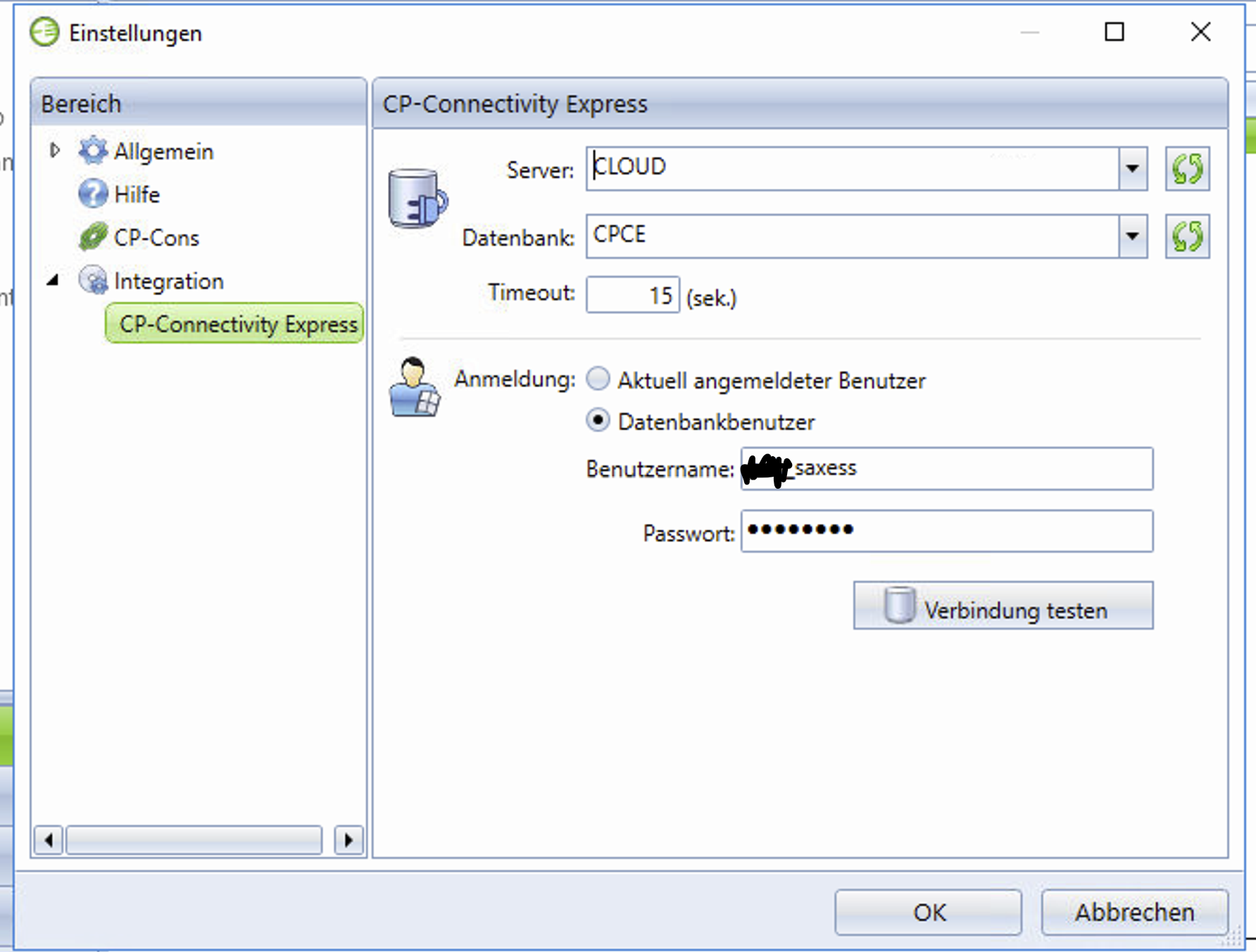The width and height of the screenshot is (1256, 952).
Task: Collapse the Integration tree node
Action: pyautogui.click(x=54, y=280)
